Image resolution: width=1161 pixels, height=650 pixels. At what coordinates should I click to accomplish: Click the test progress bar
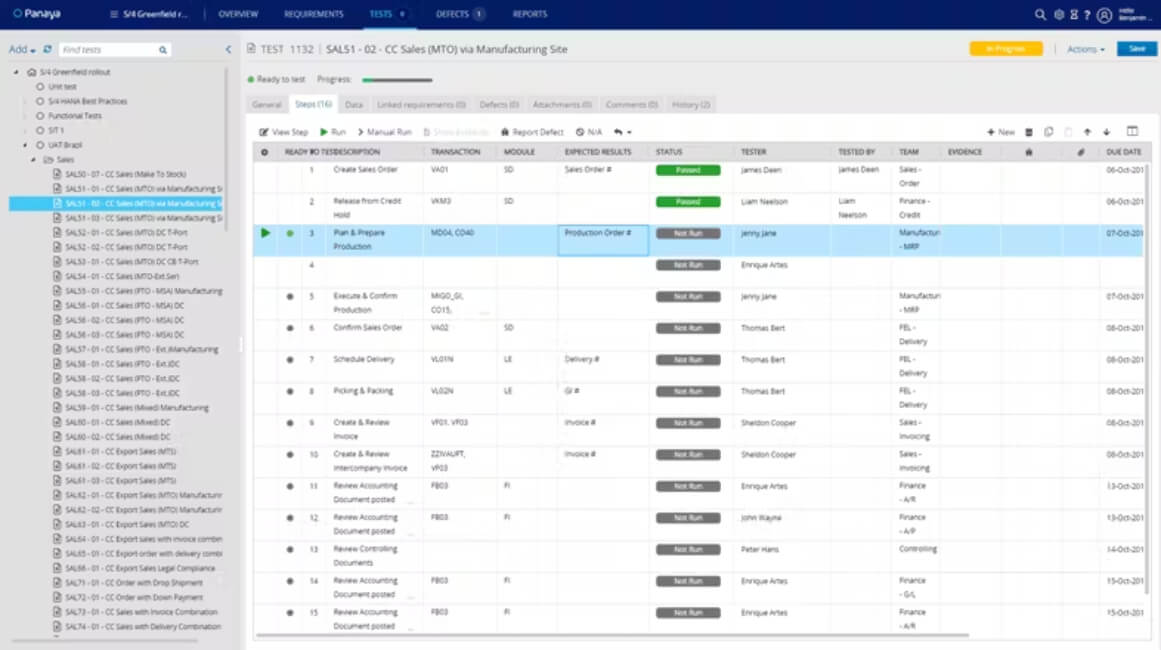[x=397, y=79]
